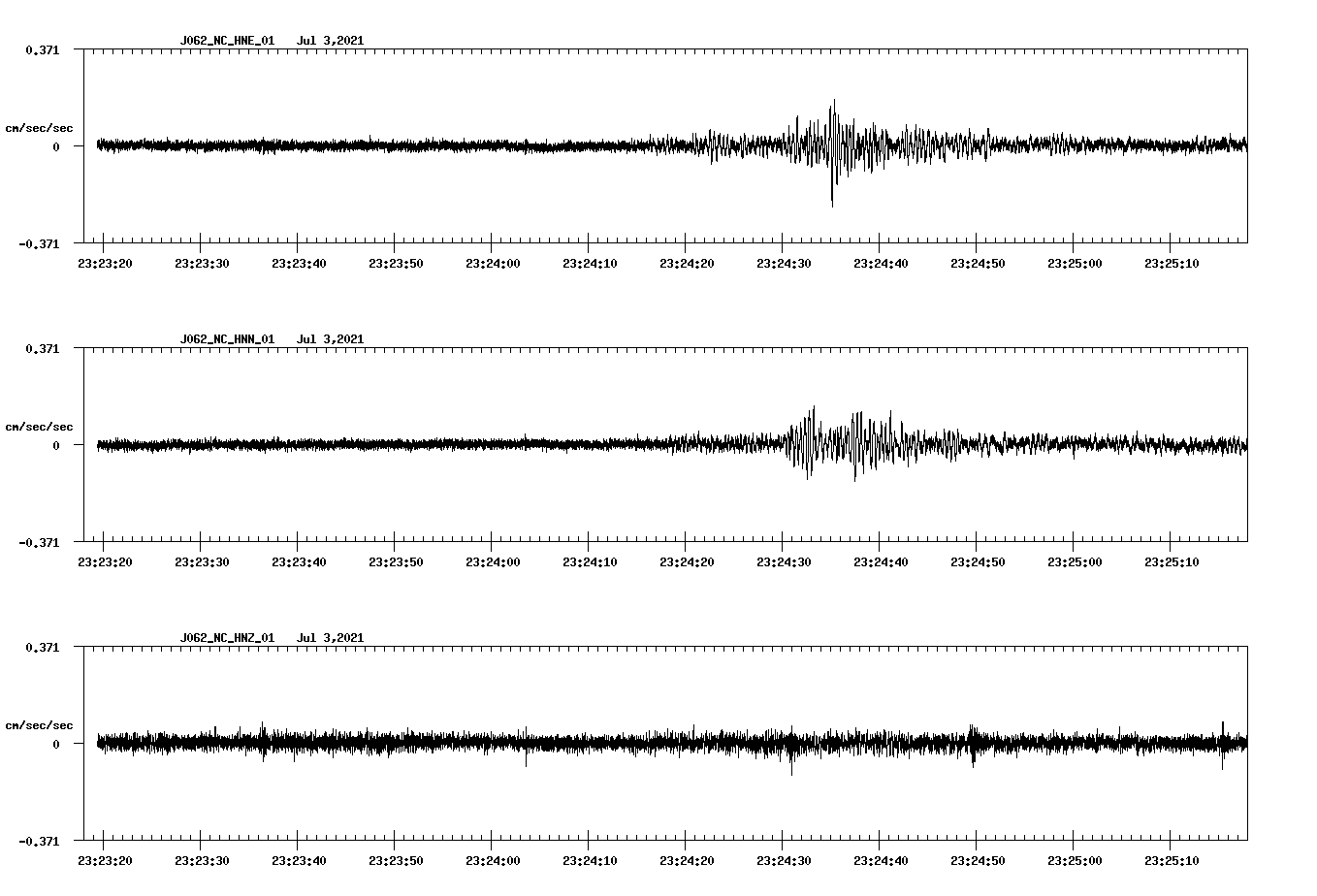
Task: Click the 23:23:50 time label under the HNN plot
Action: point(396,562)
